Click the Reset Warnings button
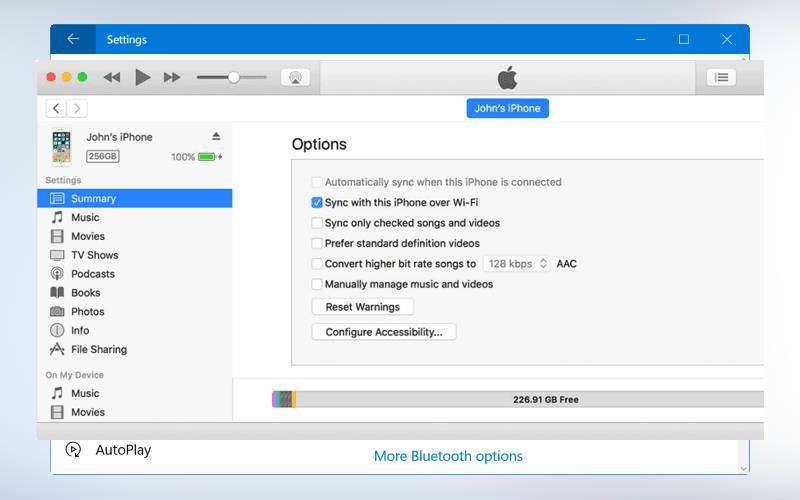This screenshot has width=800, height=500. coord(363,307)
